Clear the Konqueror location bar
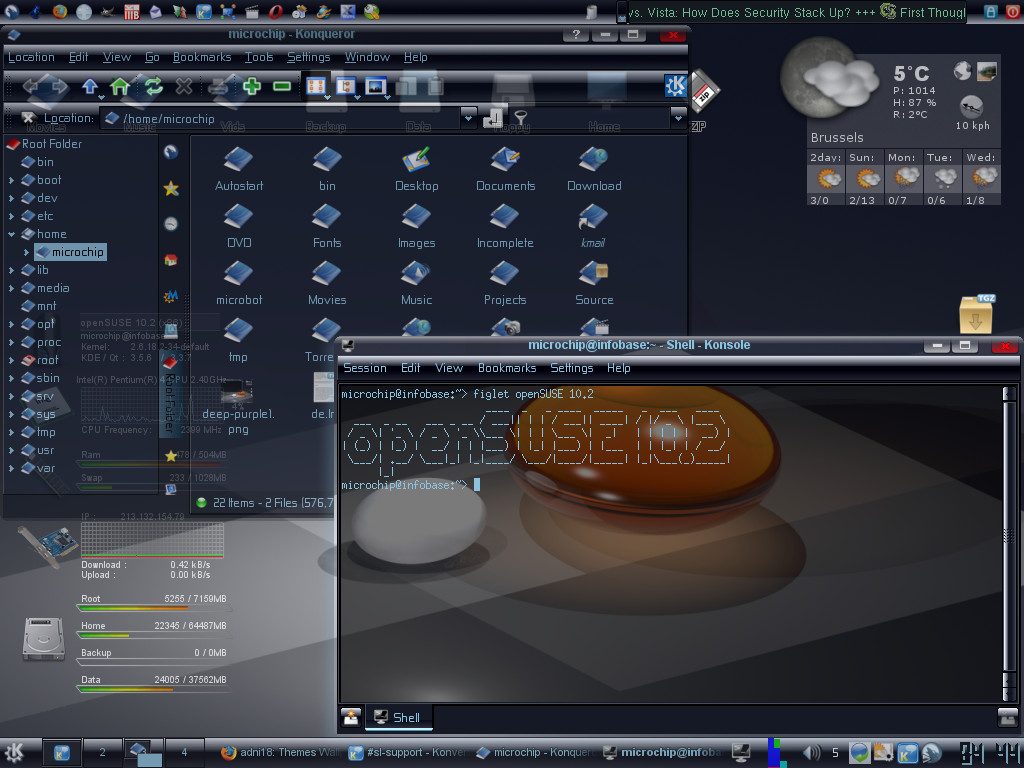Screen dimensions: 1024x768 tap(28, 118)
